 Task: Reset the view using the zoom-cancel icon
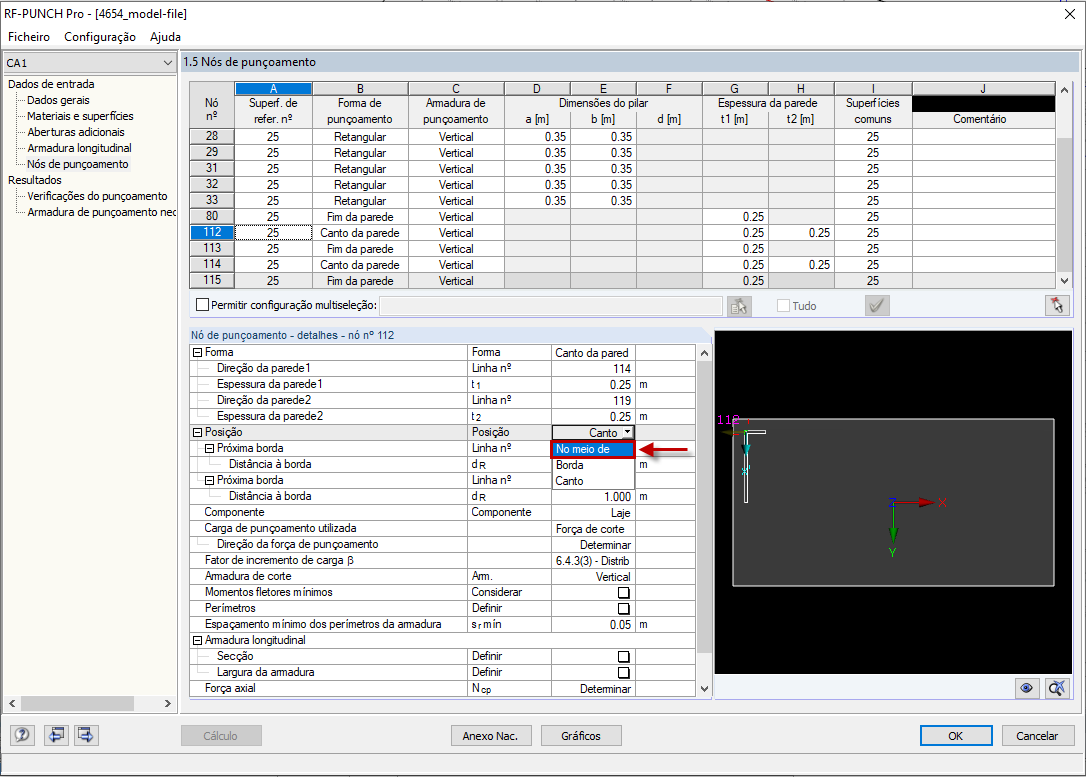(x=1056, y=689)
